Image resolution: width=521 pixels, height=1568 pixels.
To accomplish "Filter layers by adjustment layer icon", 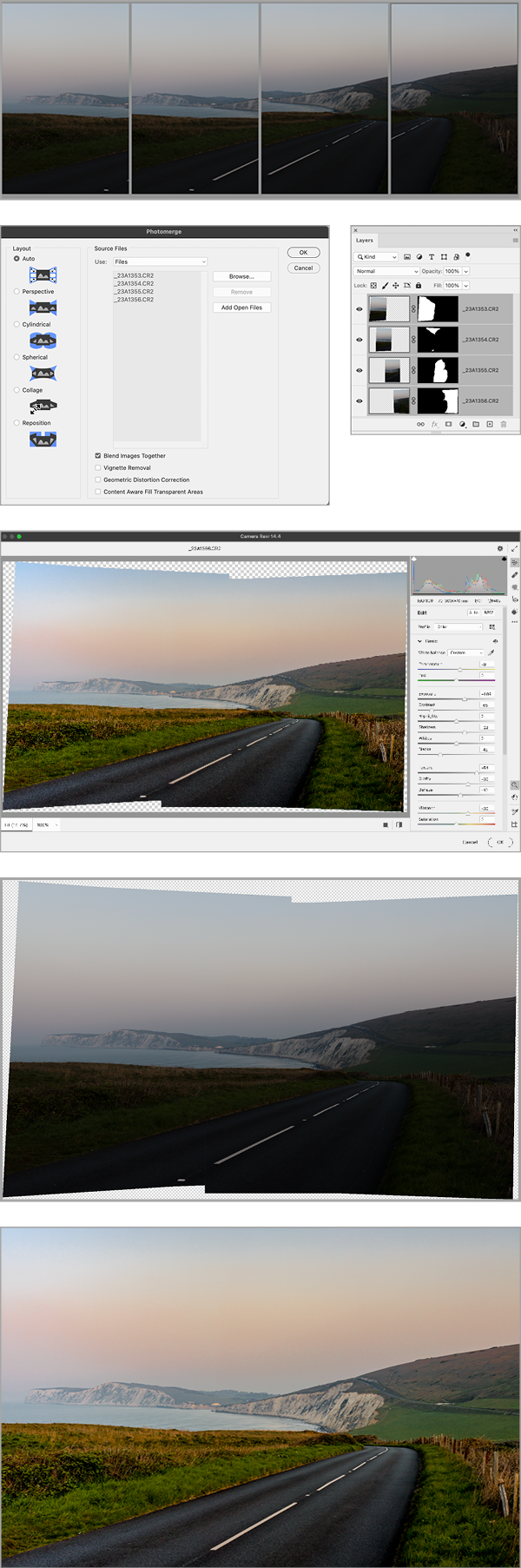I will click(x=419, y=257).
